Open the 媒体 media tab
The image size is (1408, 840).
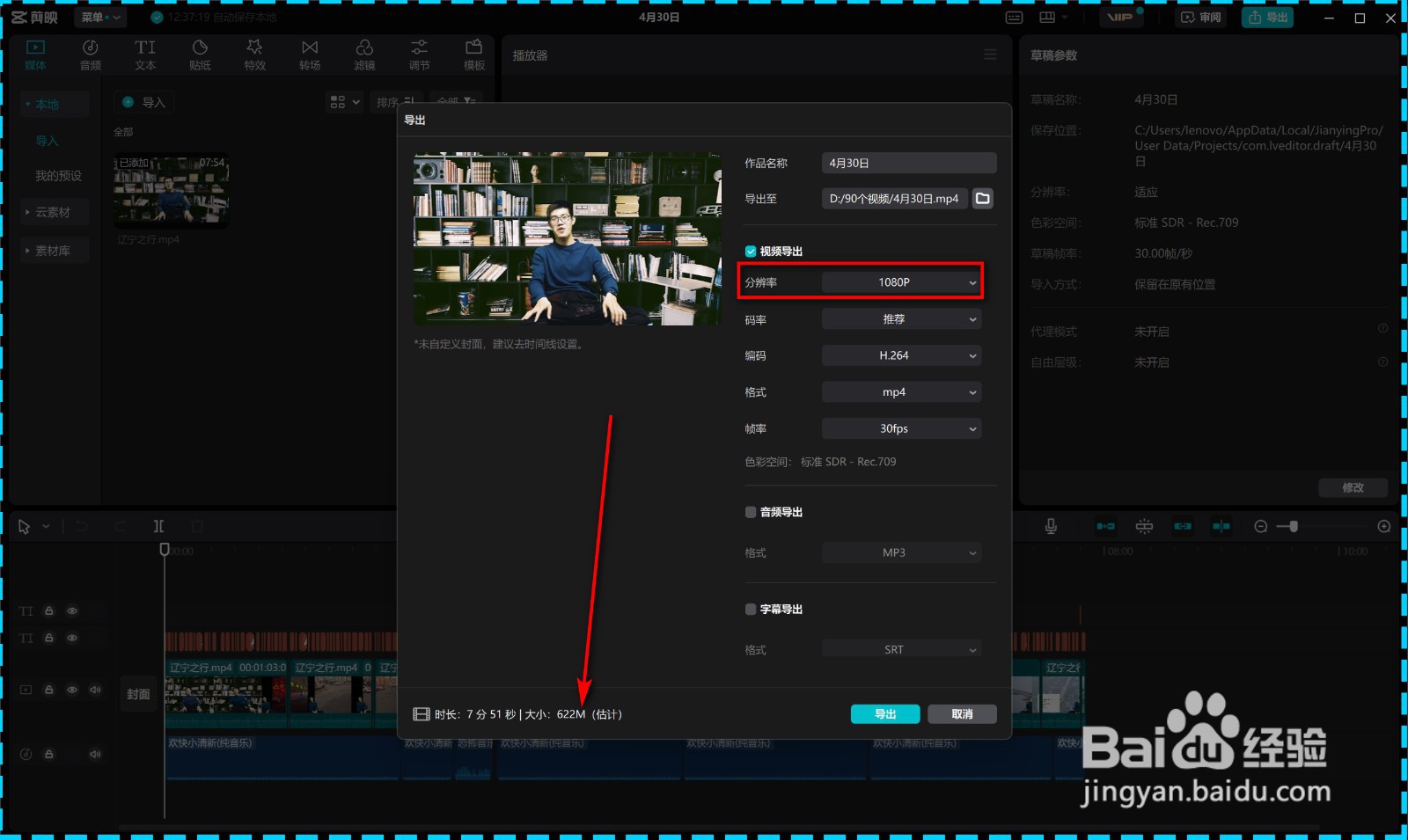(35, 55)
